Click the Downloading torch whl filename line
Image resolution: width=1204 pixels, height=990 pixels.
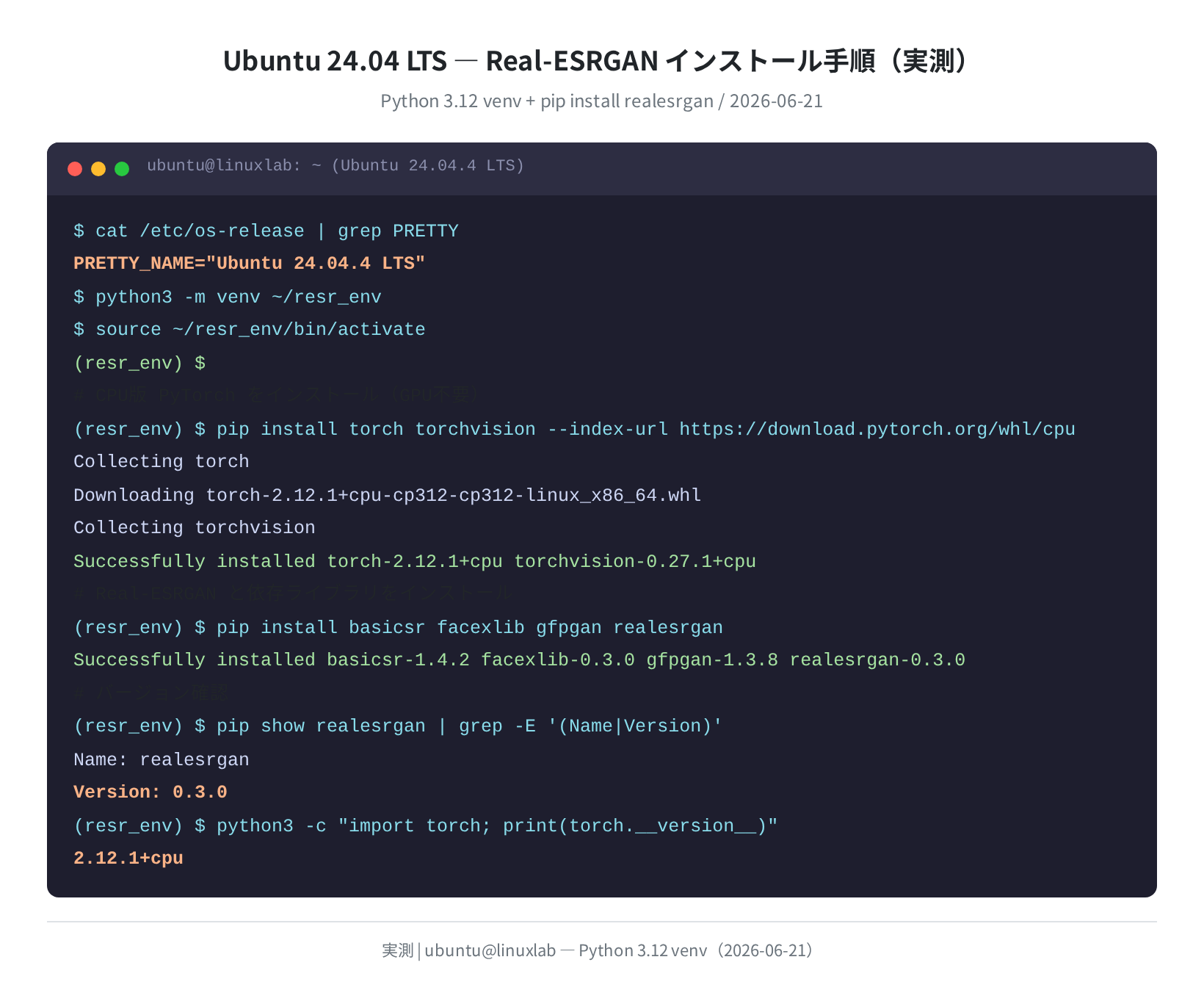click(x=388, y=496)
